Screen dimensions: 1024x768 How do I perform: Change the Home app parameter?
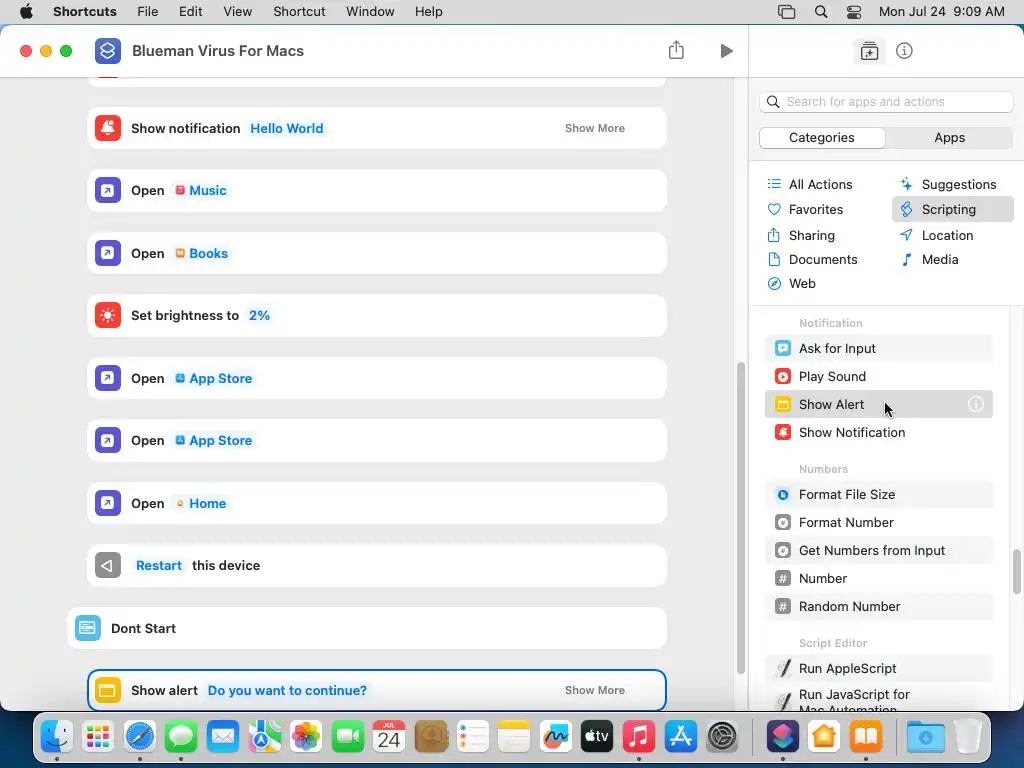pyautogui.click(x=200, y=503)
